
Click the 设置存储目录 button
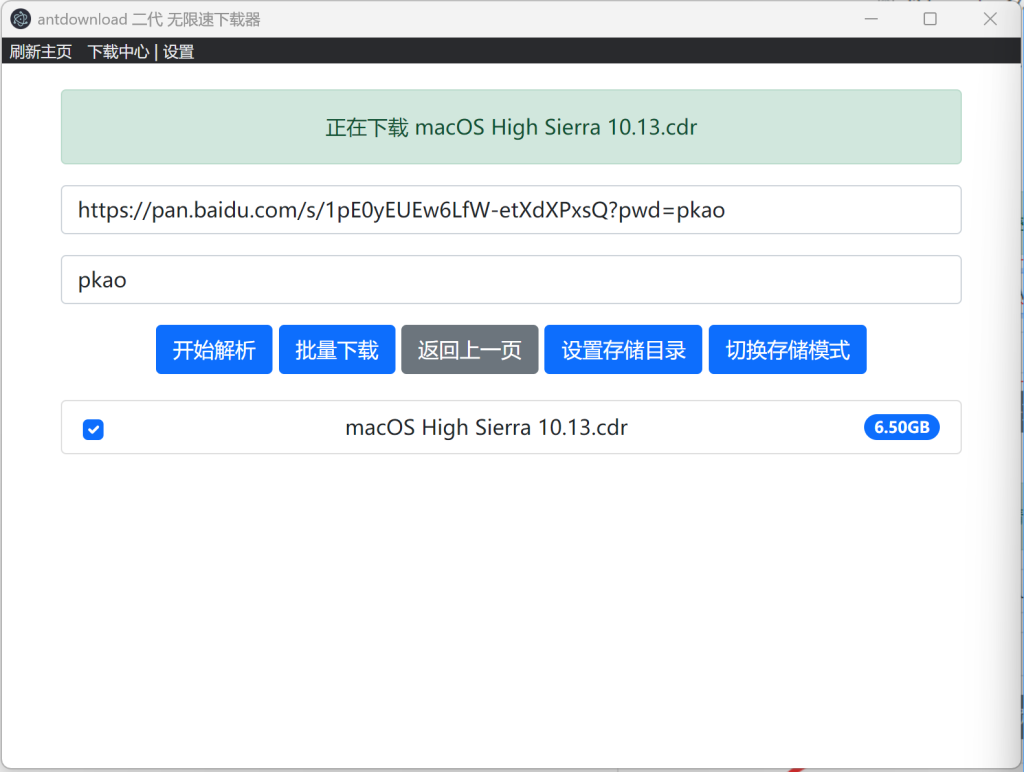(623, 349)
